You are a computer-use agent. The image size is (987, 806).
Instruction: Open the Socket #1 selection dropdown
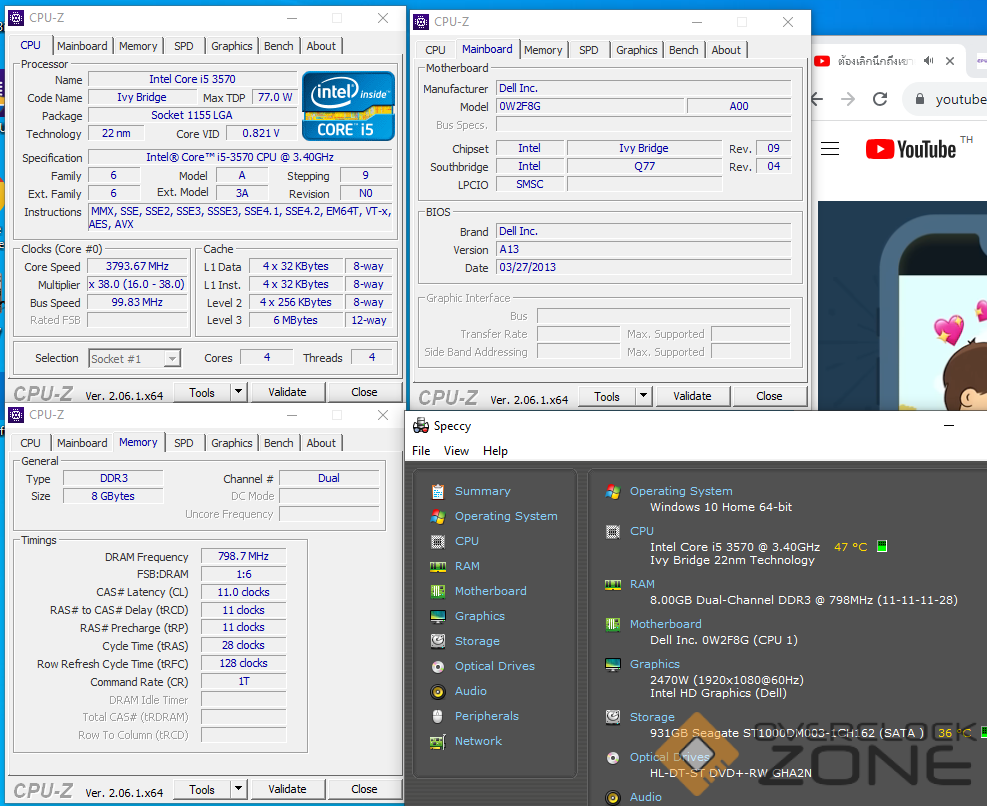[134, 358]
